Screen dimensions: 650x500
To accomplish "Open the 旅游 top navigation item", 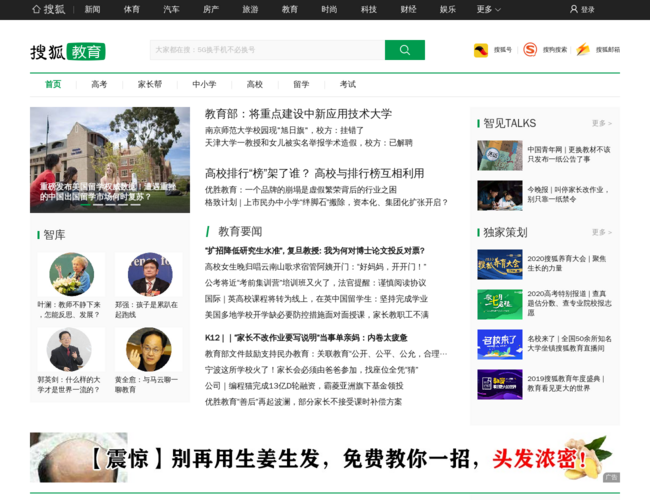I will pos(250,9).
